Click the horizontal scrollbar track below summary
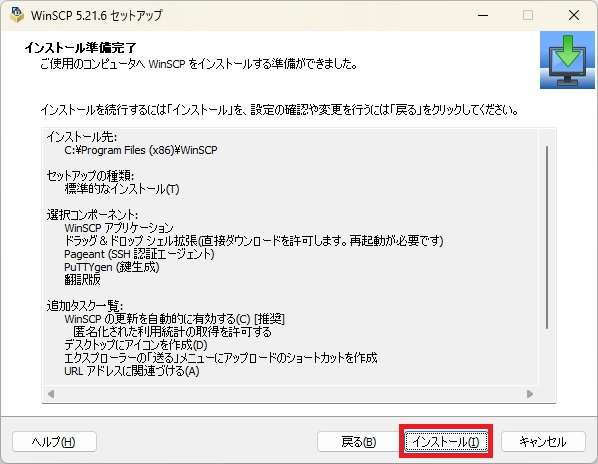The image size is (598, 464). pos(290,394)
